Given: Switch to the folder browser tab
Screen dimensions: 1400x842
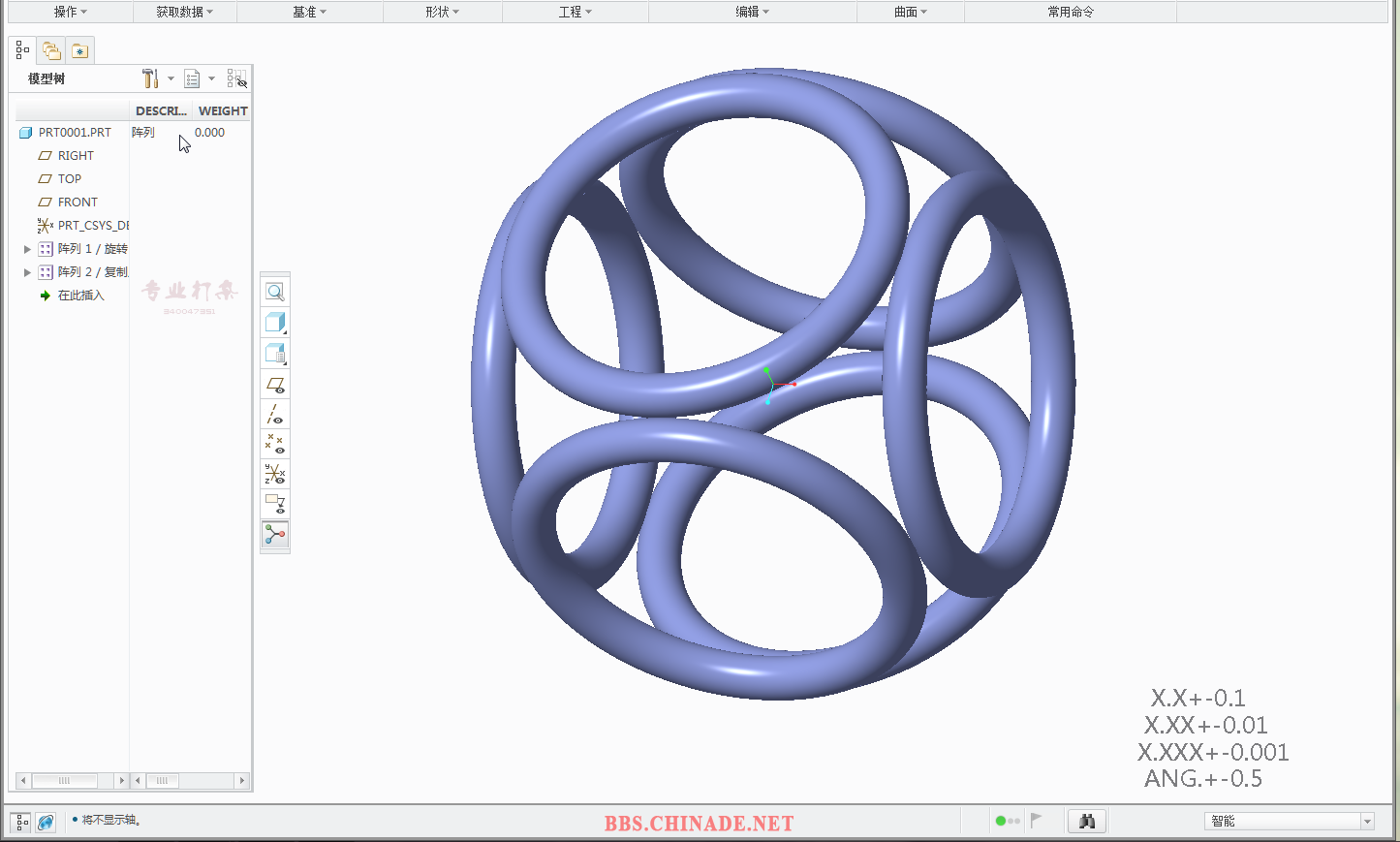Looking at the screenshot, I should point(51,50).
